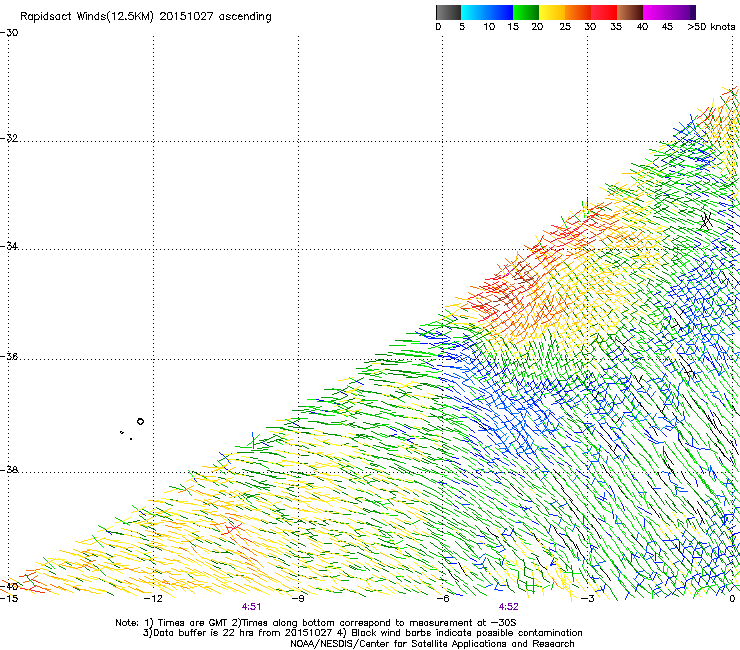Image resolution: width=740 pixels, height=650 pixels.
Task: Click the latitude label '-36'
Action: (x=9, y=356)
